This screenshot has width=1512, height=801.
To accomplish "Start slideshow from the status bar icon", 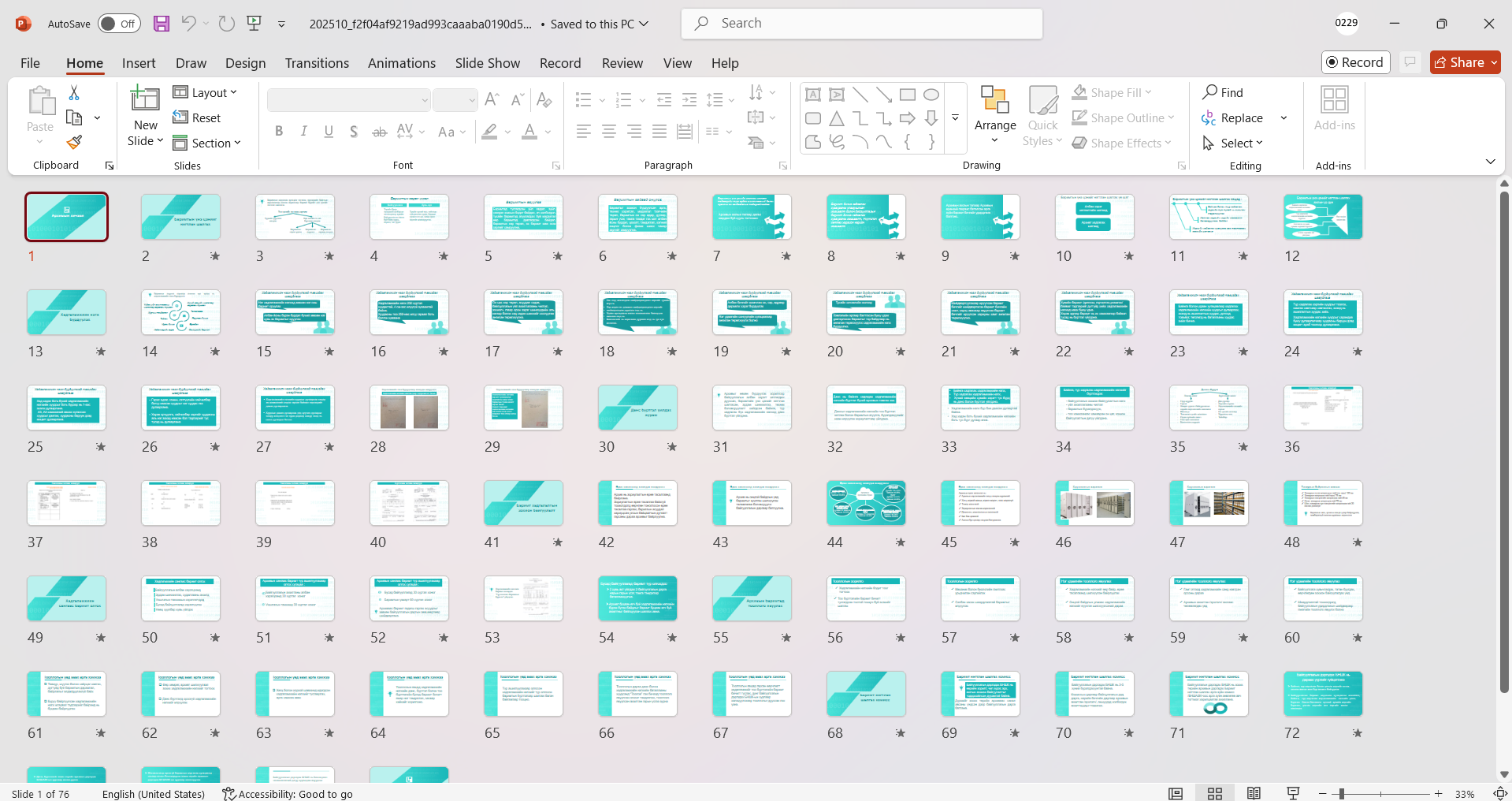I will [x=1293, y=793].
